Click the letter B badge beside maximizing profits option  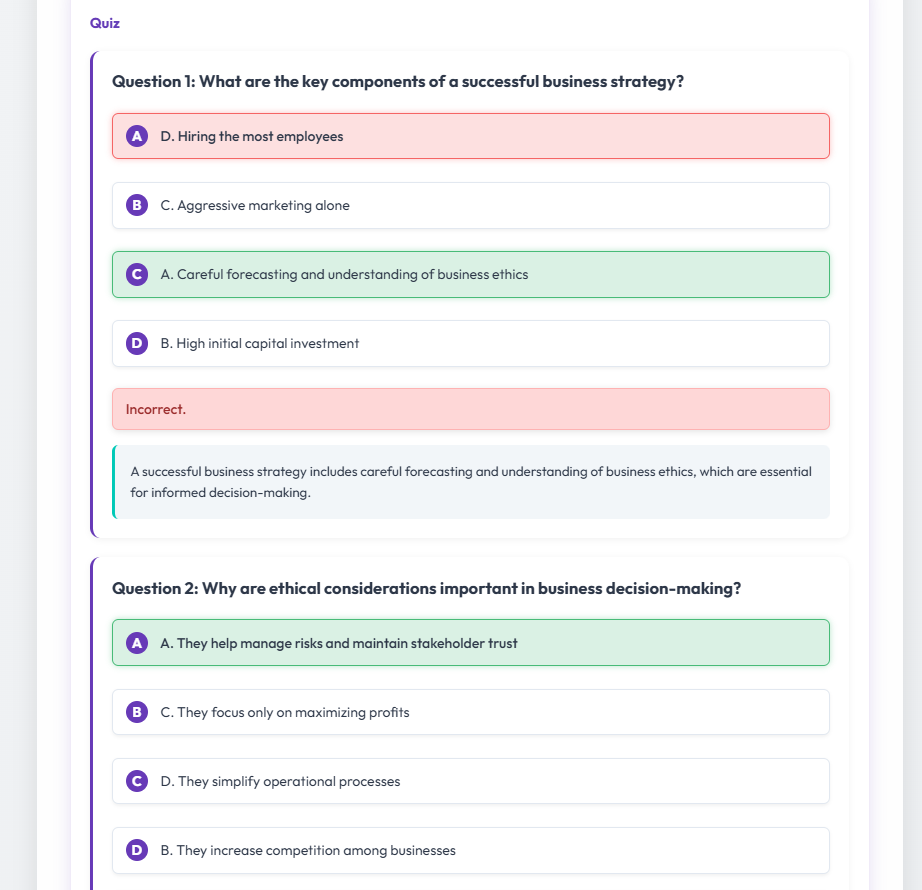pyautogui.click(x=137, y=712)
